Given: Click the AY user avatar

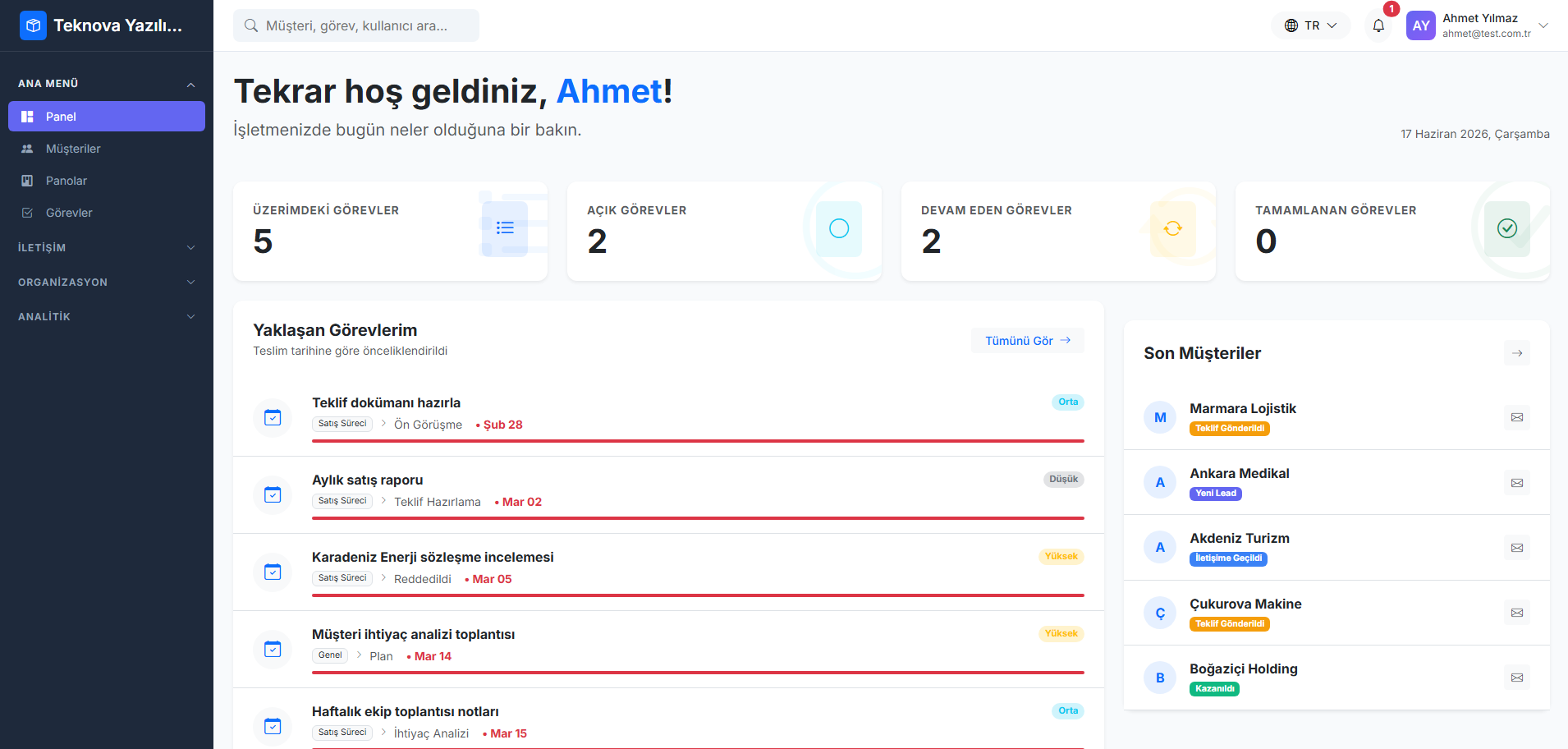Looking at the screenshot, I should pyautogui.click(x=1420, y=25).
